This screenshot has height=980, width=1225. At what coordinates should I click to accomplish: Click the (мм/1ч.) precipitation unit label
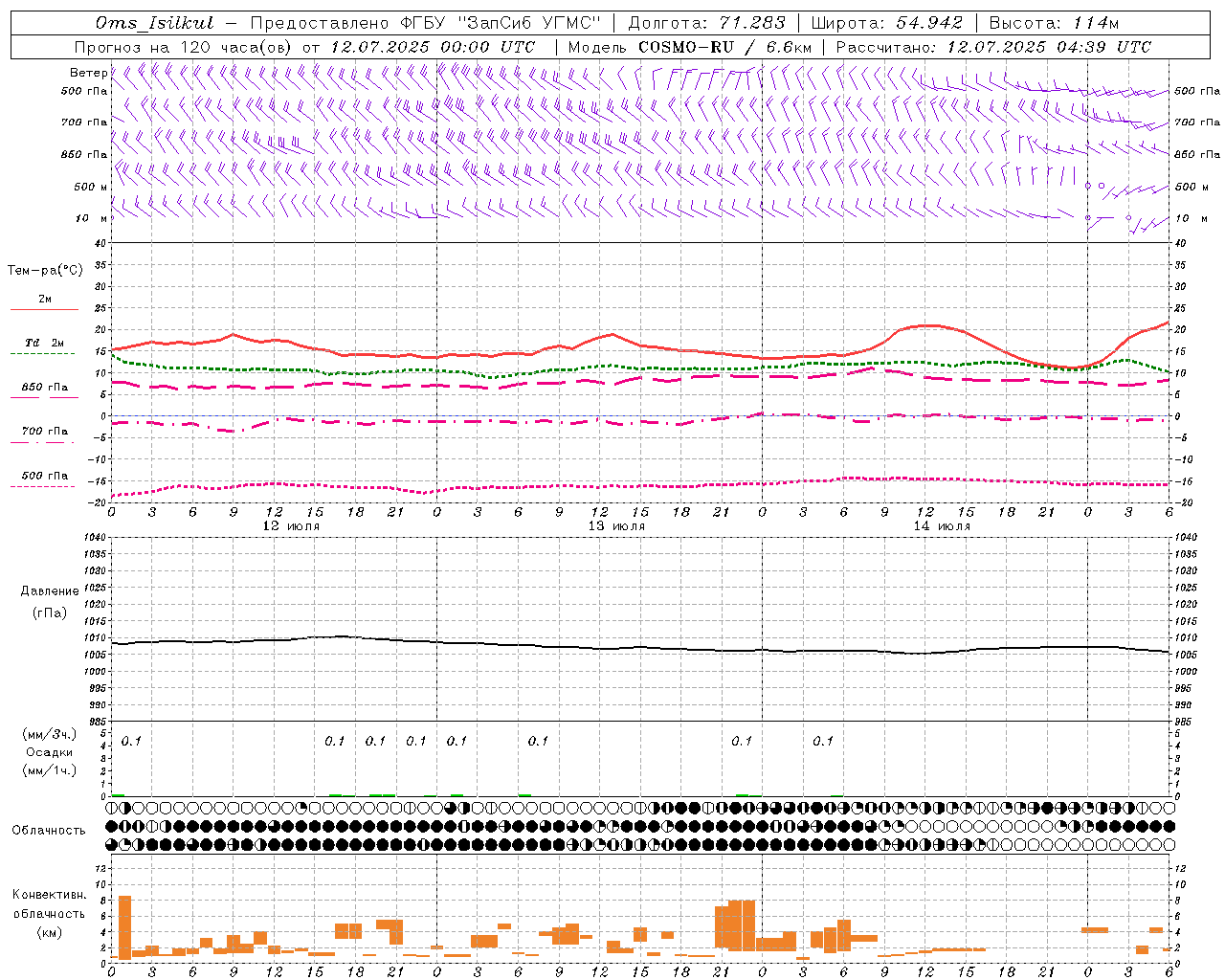[50, 771]
